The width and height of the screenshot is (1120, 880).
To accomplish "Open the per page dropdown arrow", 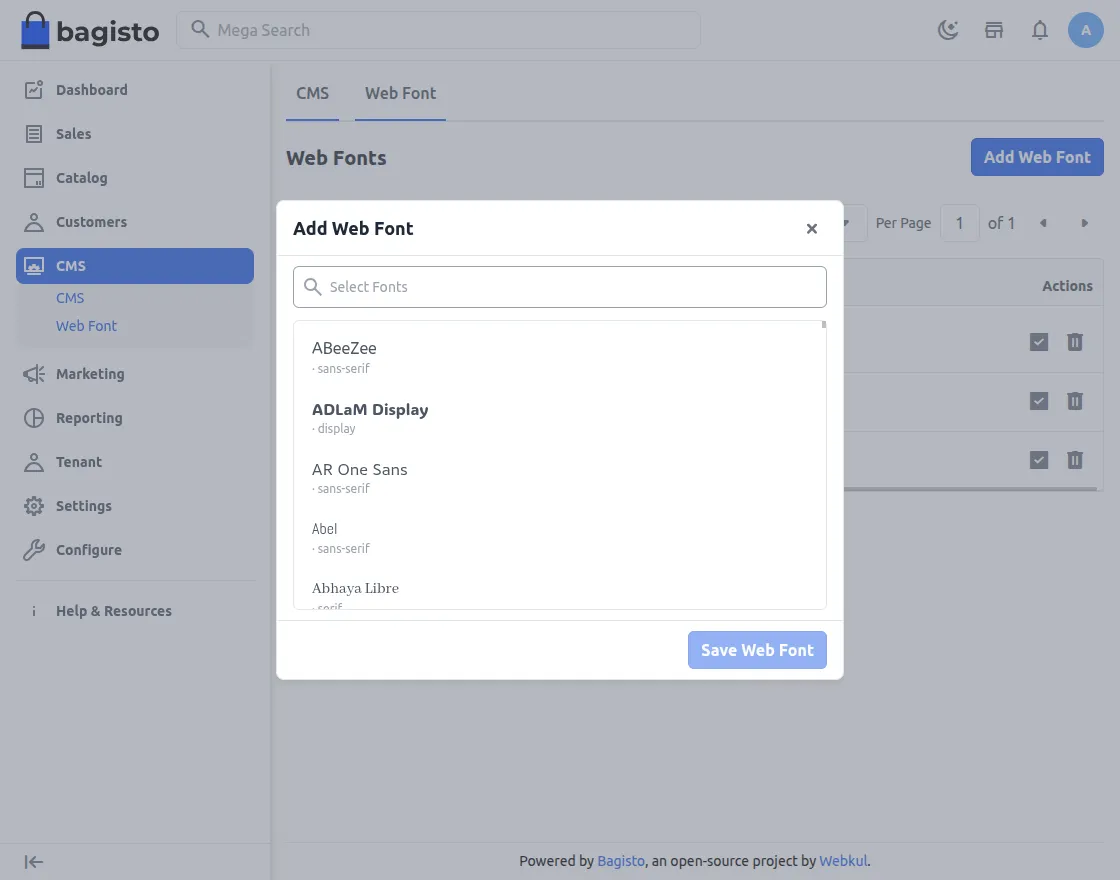I will (x=846, y=224).
